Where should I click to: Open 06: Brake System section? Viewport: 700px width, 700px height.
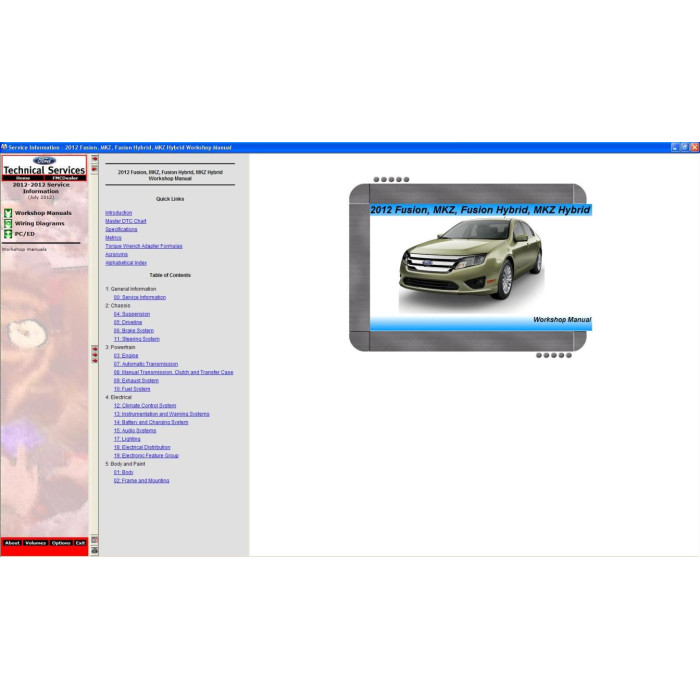click(133, 331)
